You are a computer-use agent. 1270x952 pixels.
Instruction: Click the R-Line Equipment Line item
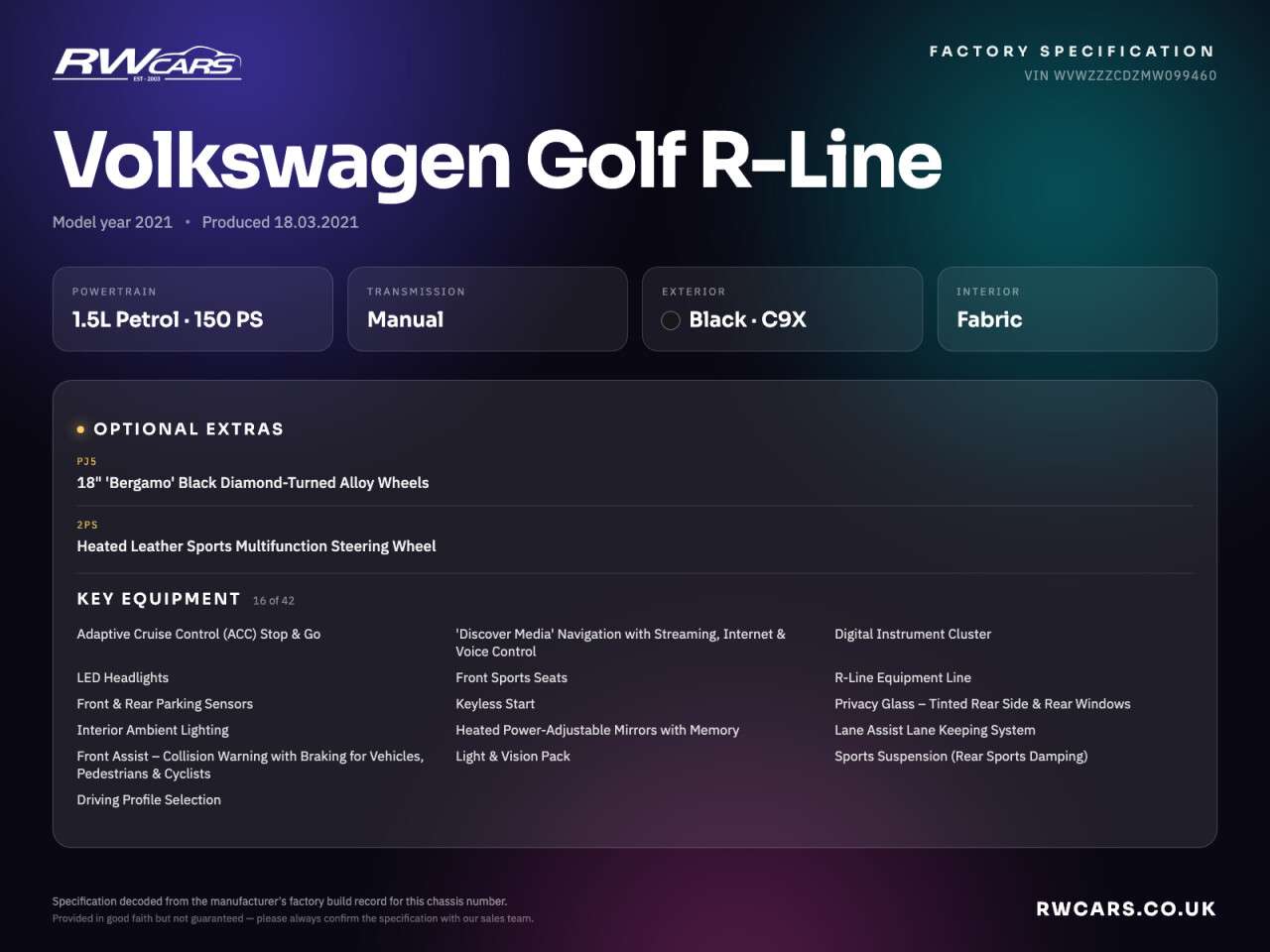click(903, 677)
